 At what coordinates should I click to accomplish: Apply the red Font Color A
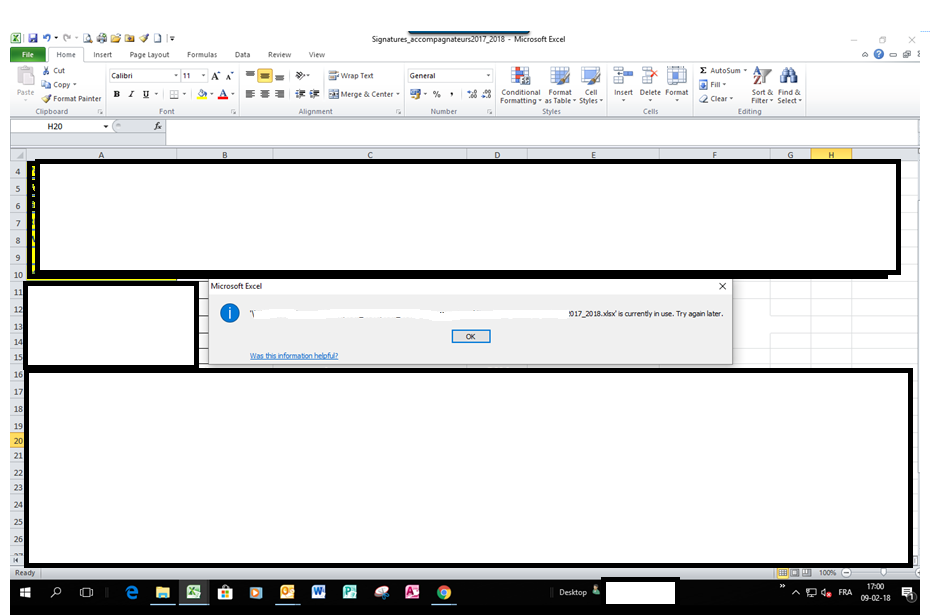tap(223, 94)
